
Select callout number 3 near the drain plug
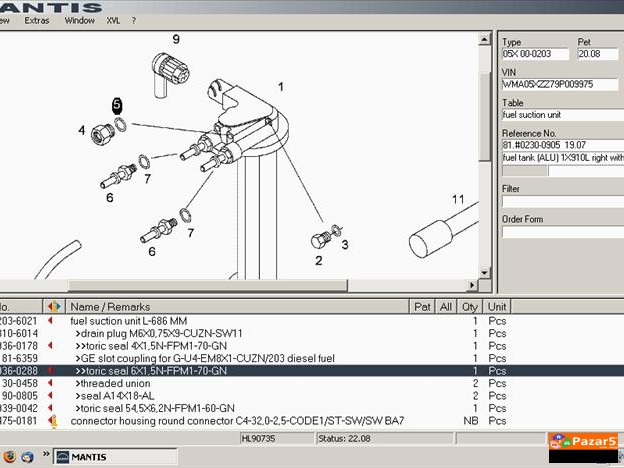tap(345, 243)
